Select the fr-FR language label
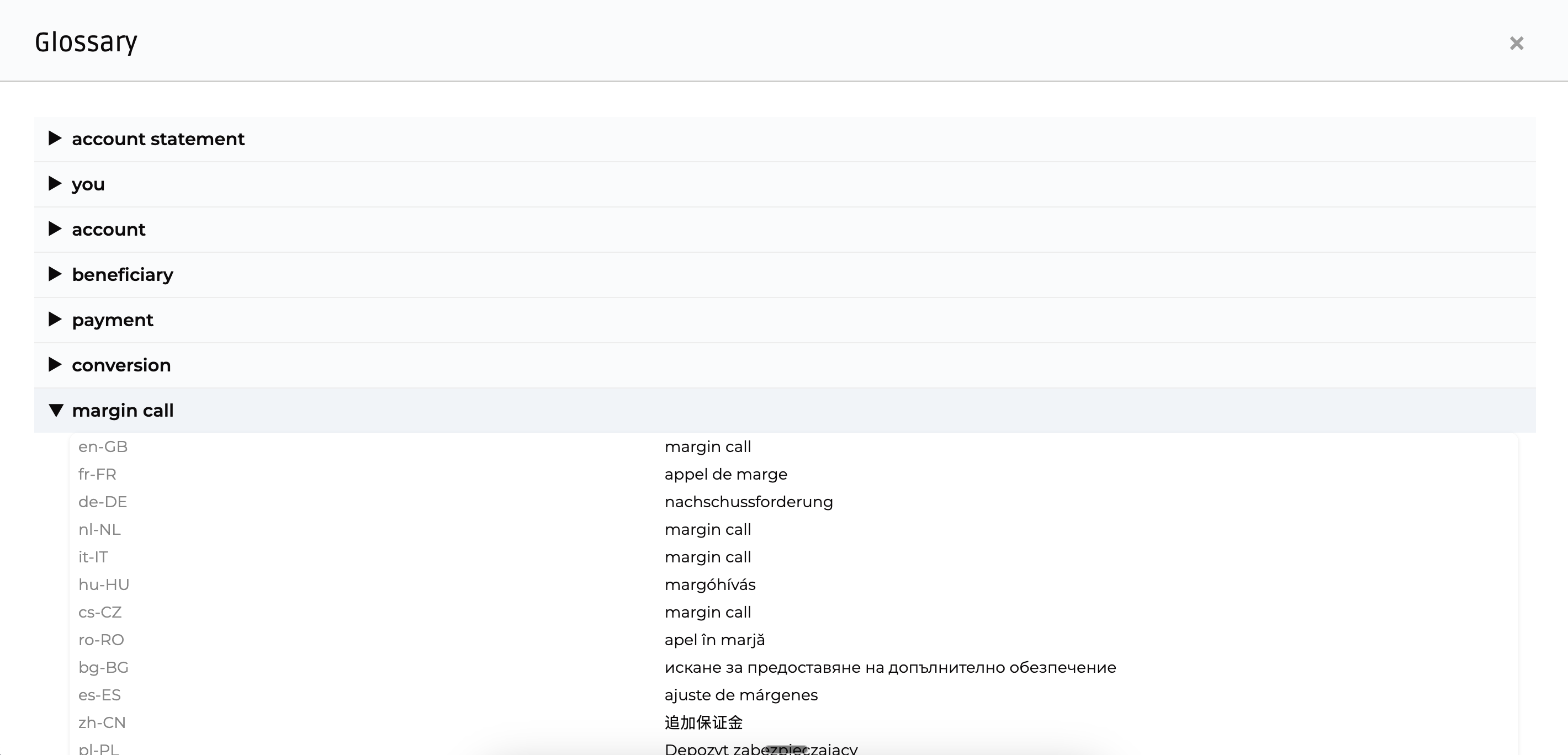This screenshot has width=1568, height=755. [97, 474]
